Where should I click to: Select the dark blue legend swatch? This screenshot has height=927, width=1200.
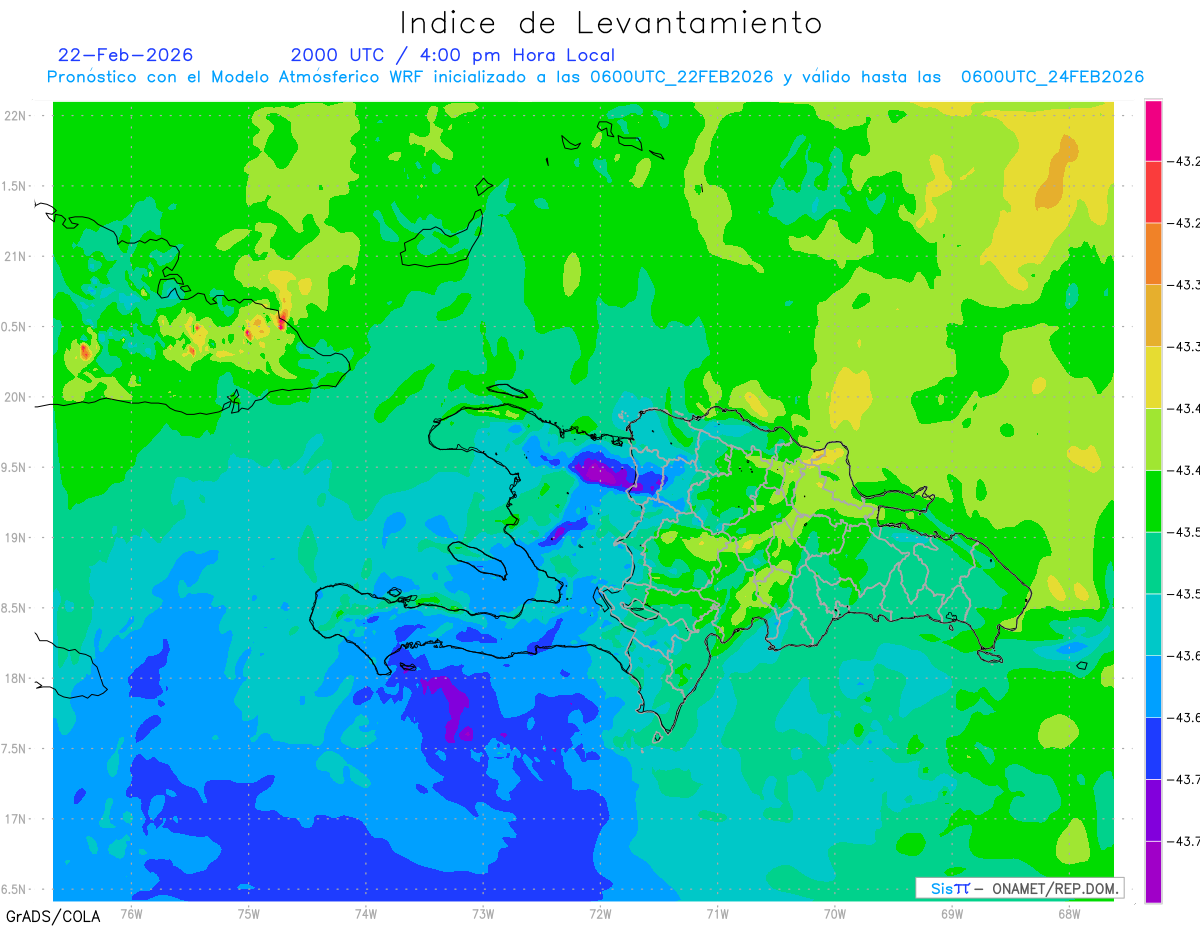(x=1153, y=748)
